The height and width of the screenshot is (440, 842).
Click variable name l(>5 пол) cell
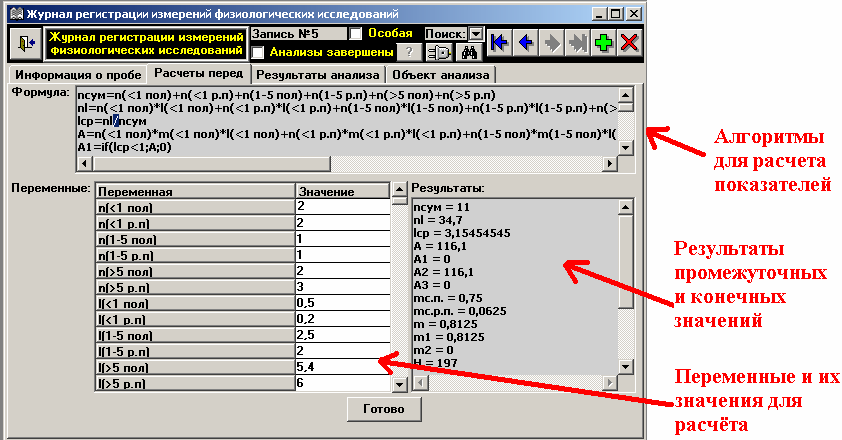[195, 368]
